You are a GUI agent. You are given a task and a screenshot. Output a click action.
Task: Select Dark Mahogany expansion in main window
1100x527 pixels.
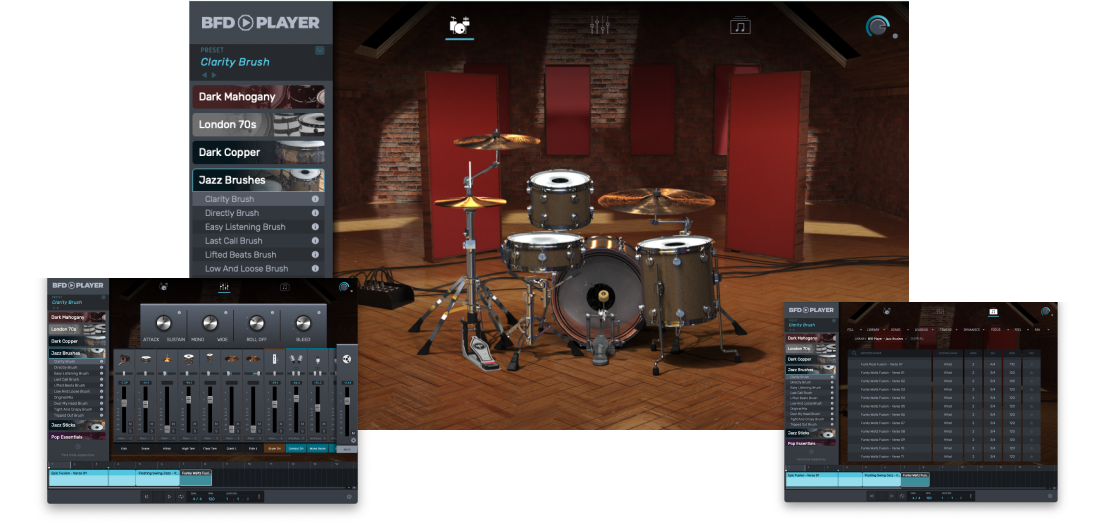click(258, 97)
